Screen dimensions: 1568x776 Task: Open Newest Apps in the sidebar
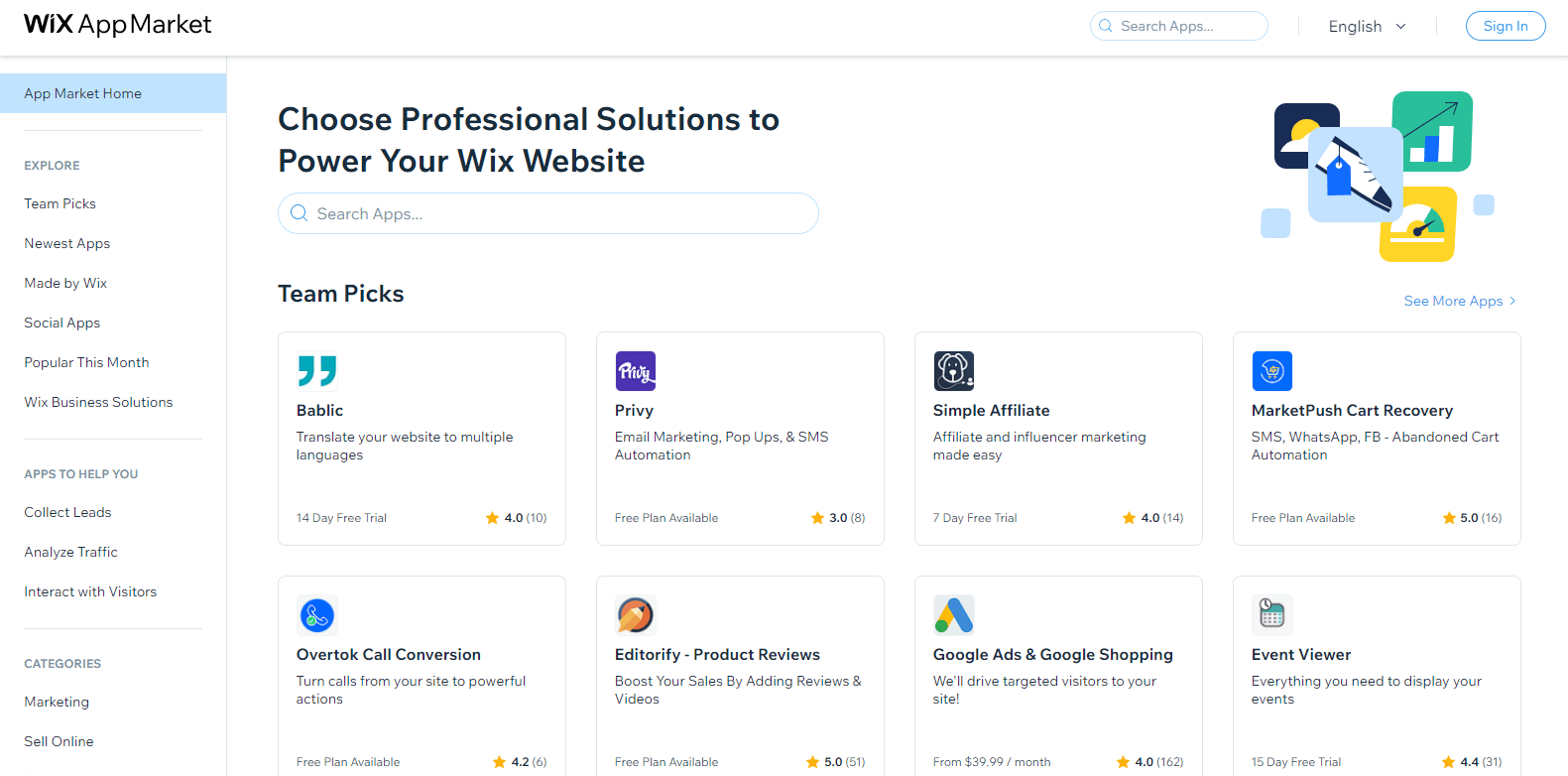pos(67,243)
